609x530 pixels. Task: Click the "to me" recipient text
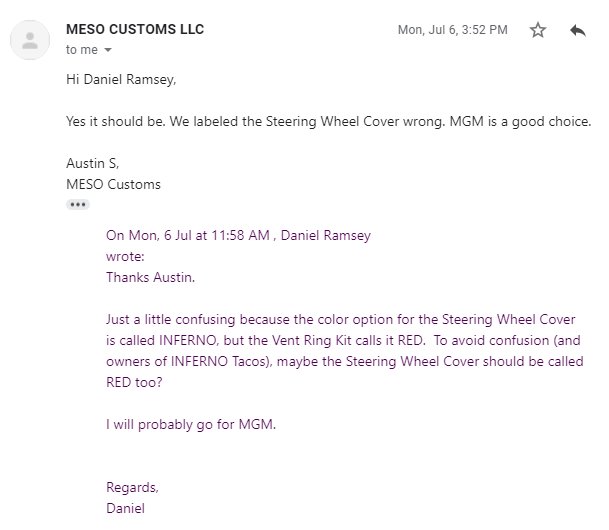pyautogui.click(x=82, y=50)
